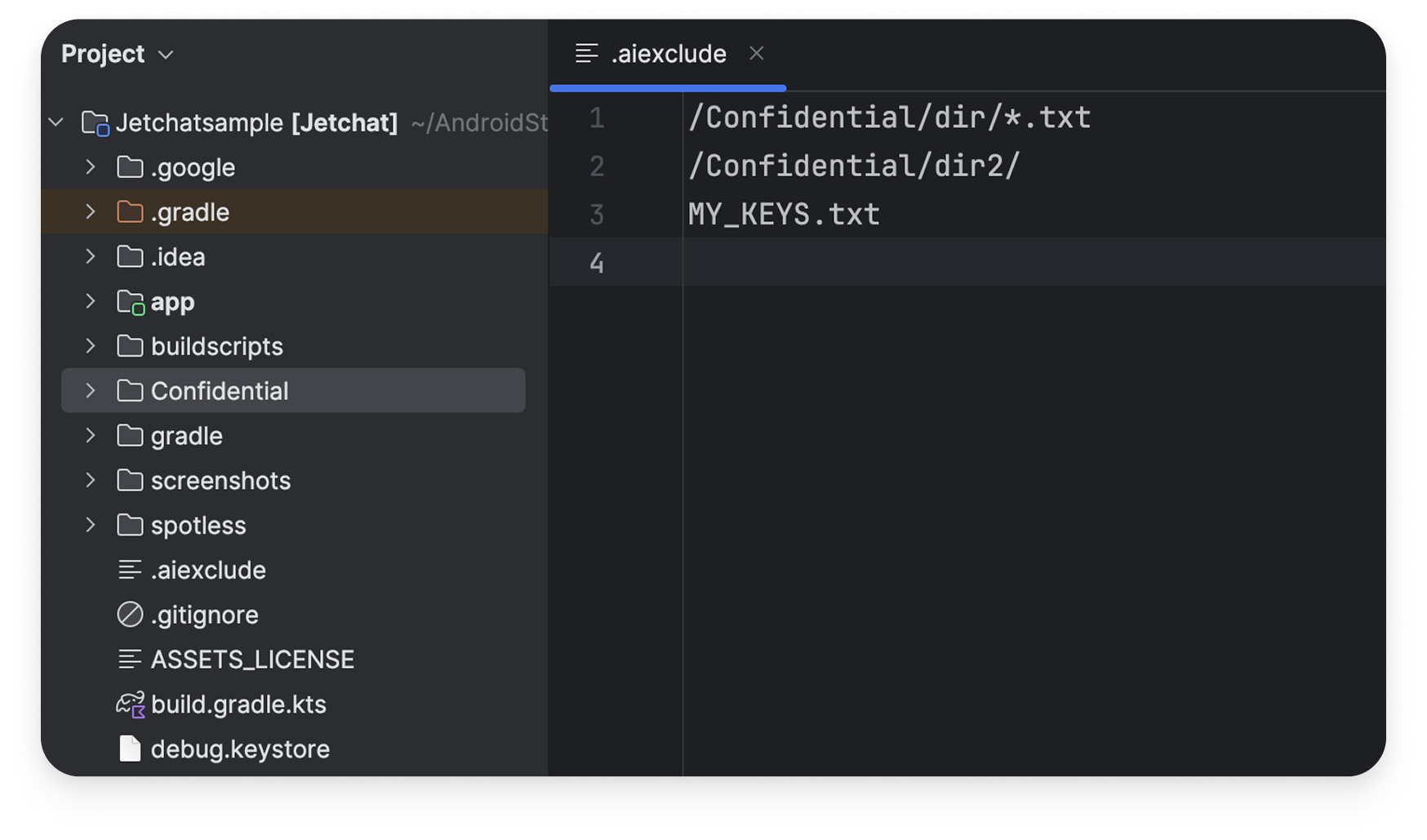Screen dimensions: 1427x840
Task: Select the .gradle folder in the tree
Action: [x=189, y=211]
